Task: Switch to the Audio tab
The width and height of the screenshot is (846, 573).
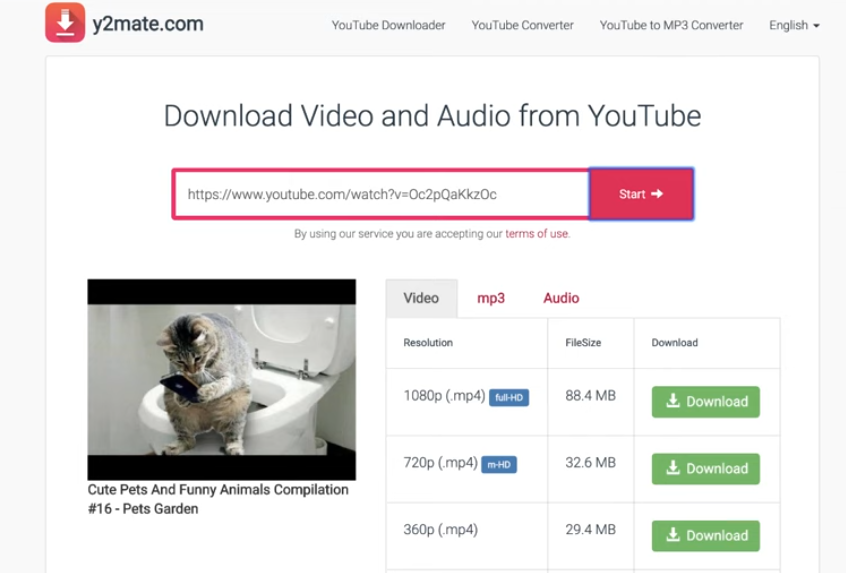Action: [561, 298]
